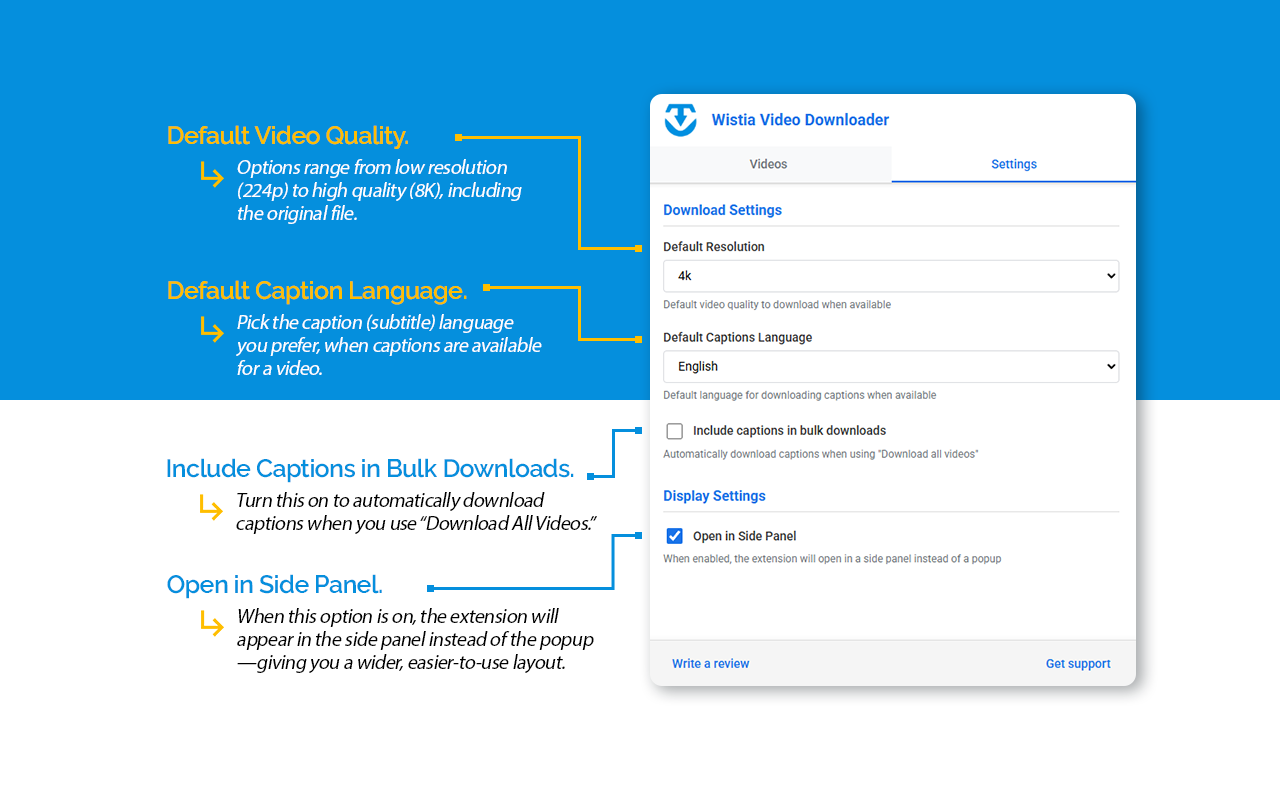Open the Get support link

(x=1078, y=664)
